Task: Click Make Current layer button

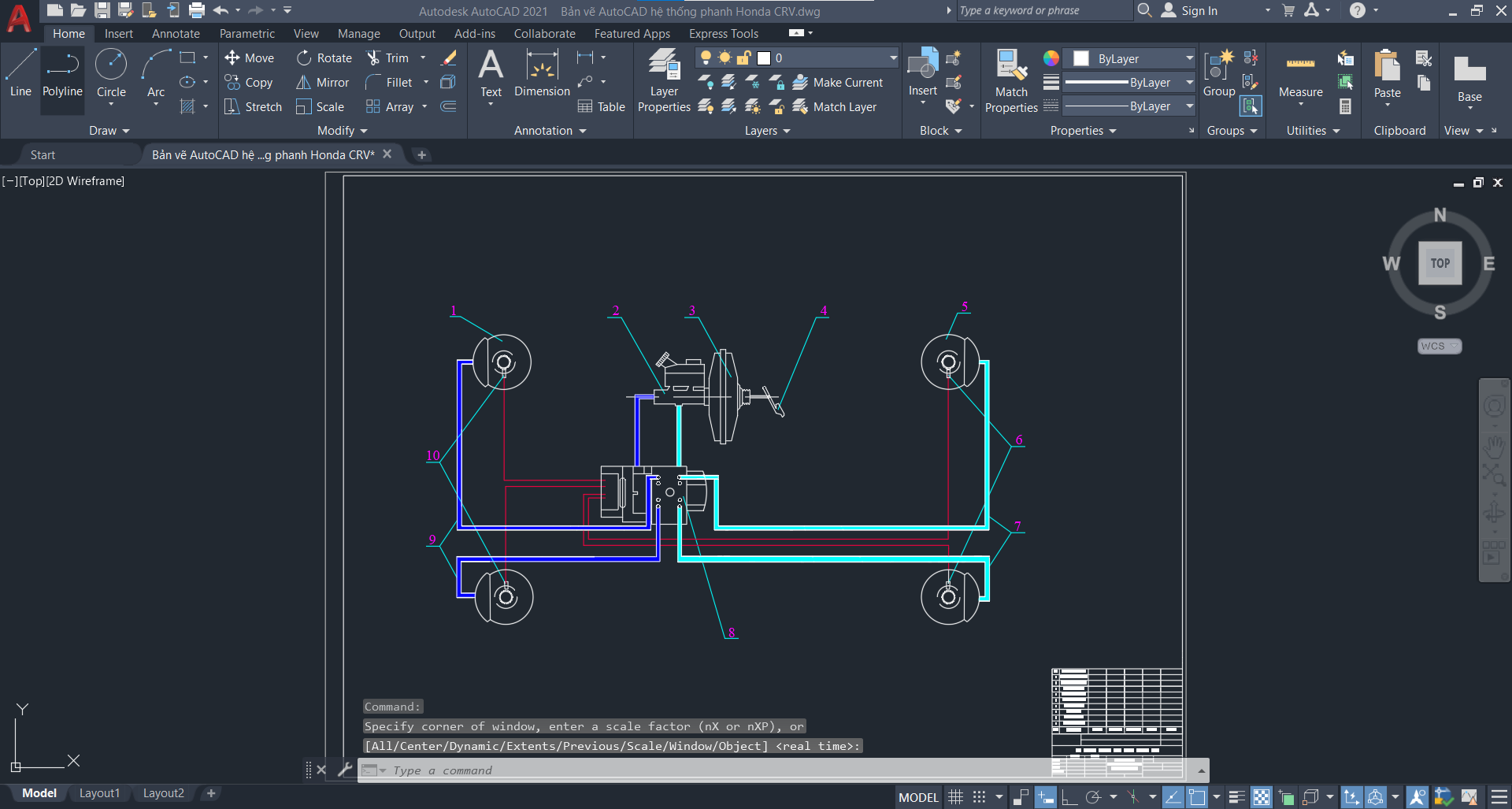Action: click(838, 83)
